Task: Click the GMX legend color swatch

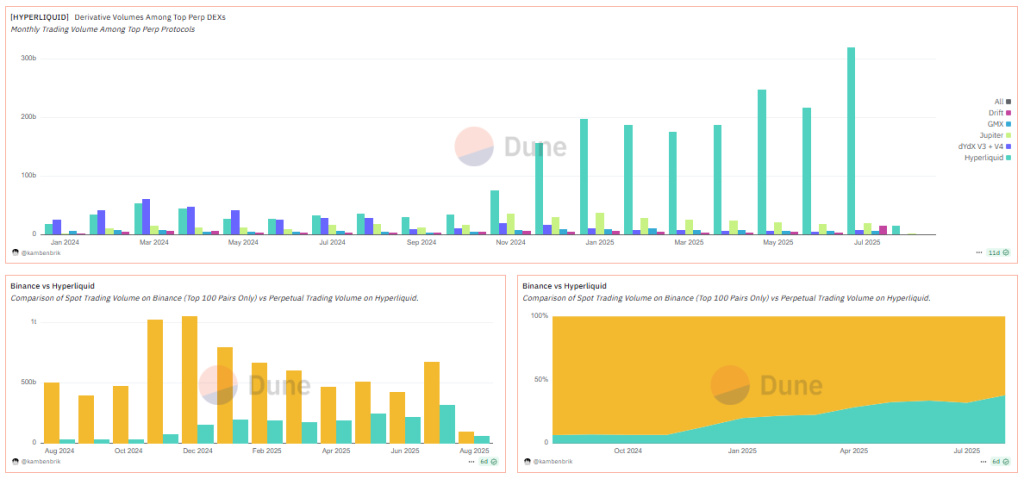Action: coord(1009,124)
